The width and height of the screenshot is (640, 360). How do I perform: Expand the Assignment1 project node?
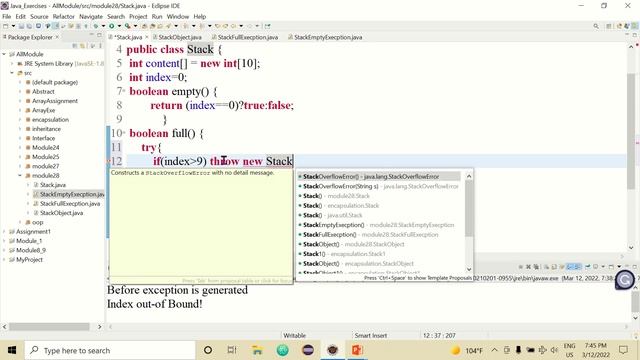pos(4,231)
